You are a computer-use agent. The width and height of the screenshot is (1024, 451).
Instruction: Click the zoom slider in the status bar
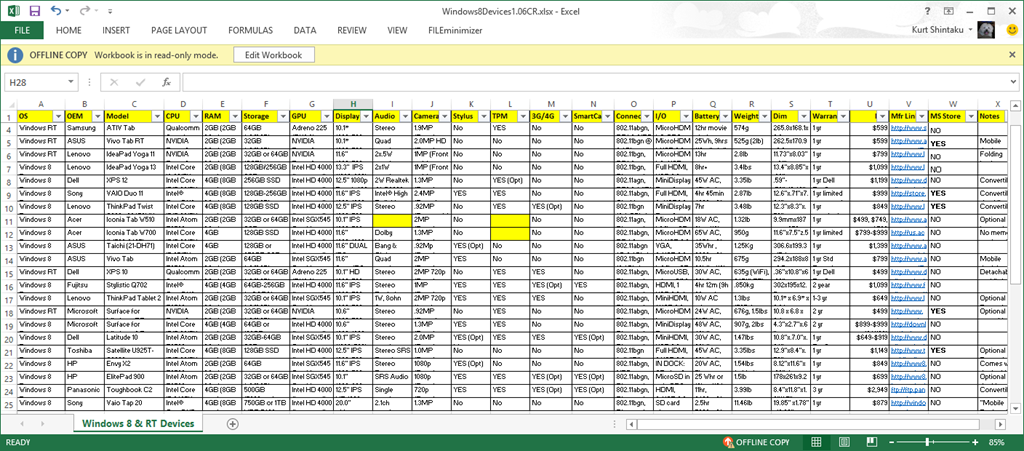coord(929,442)
